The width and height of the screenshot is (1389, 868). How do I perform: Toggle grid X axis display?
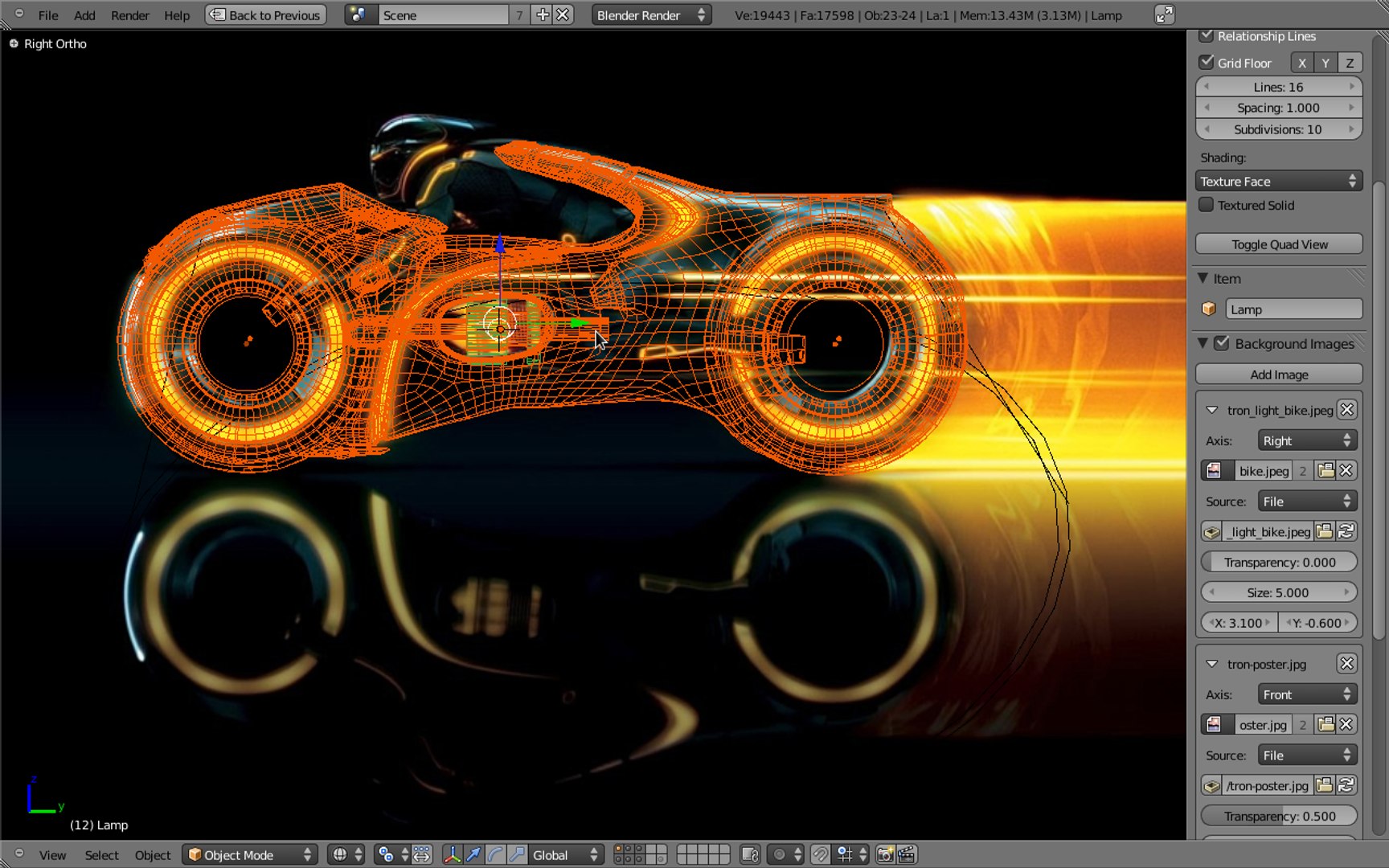pos(1302,63)
